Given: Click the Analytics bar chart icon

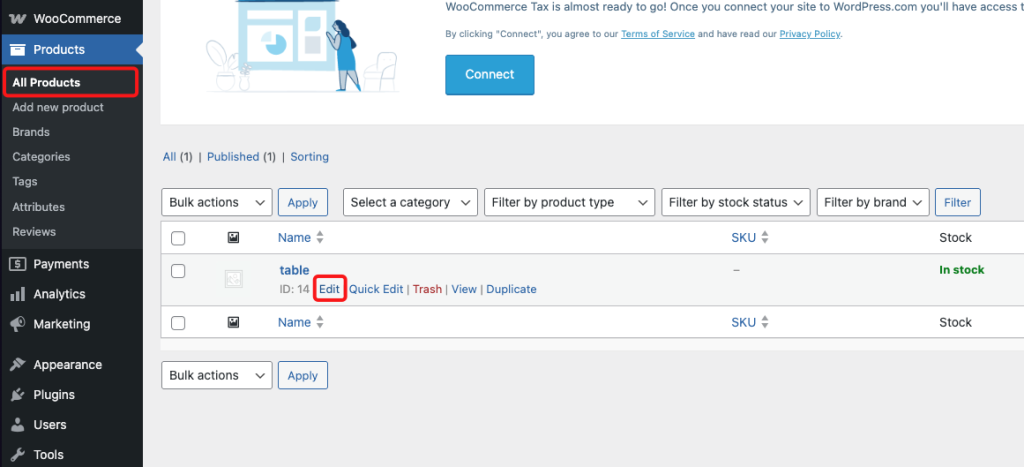Looking at the screenshot, I should 18,294.
